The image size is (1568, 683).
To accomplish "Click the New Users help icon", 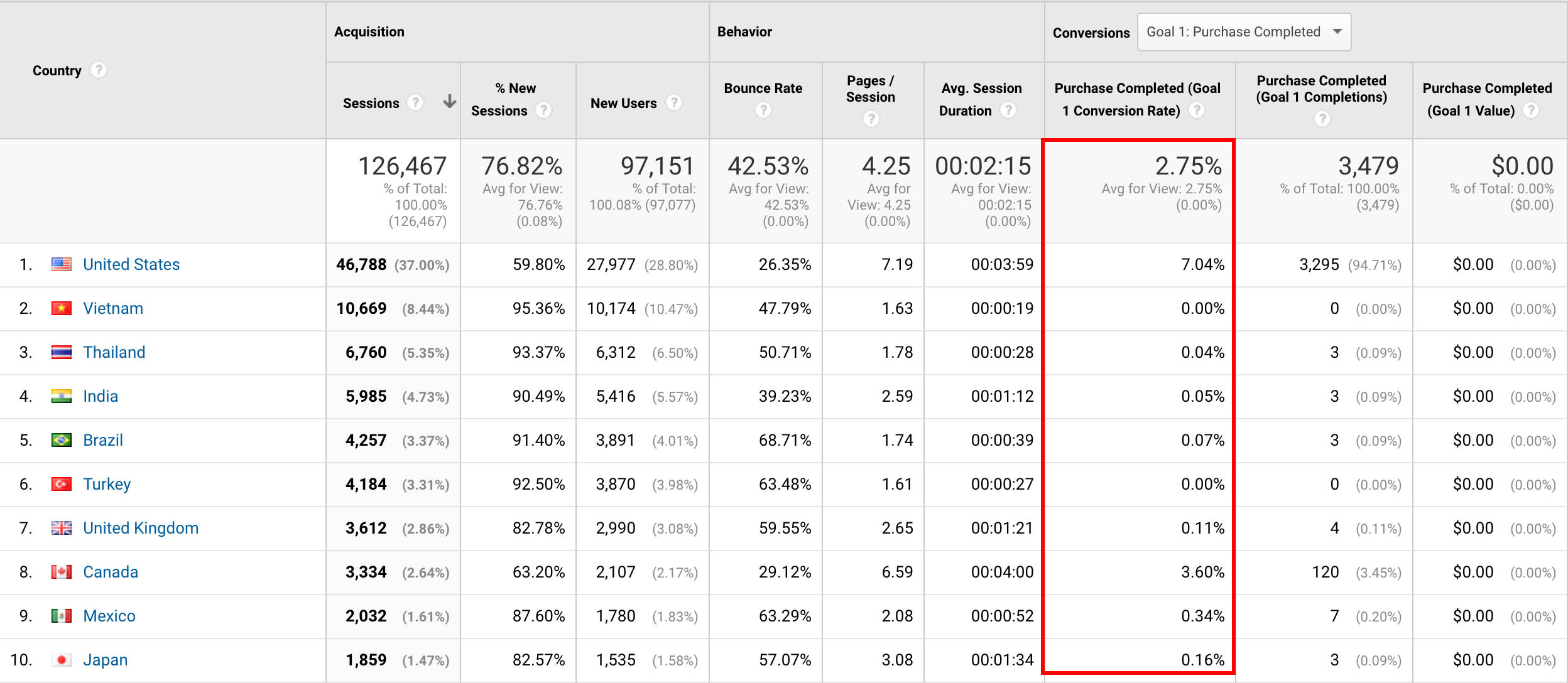I will pos(673,102).
